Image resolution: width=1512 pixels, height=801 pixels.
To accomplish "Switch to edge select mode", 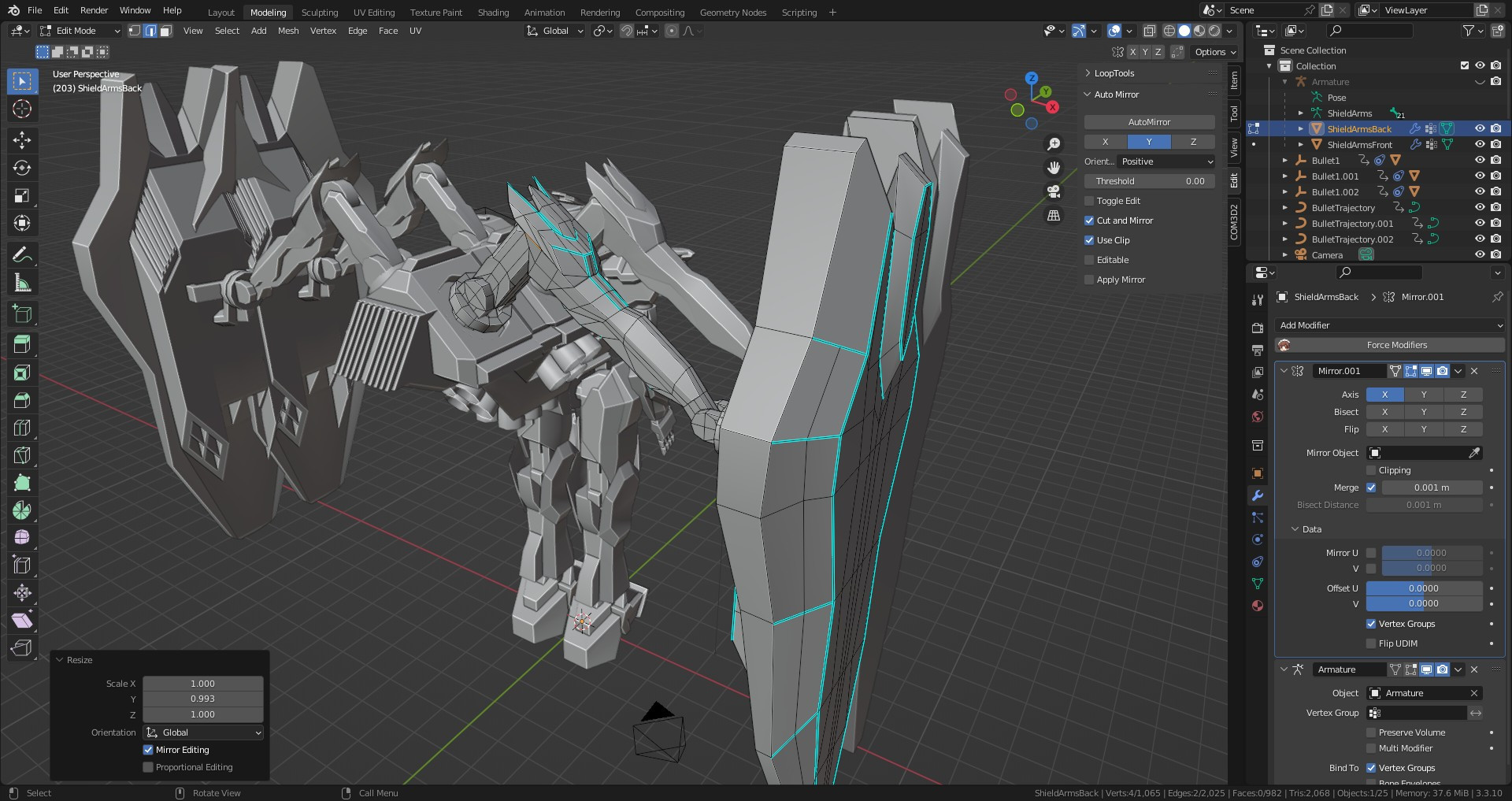I will point(150,31).
